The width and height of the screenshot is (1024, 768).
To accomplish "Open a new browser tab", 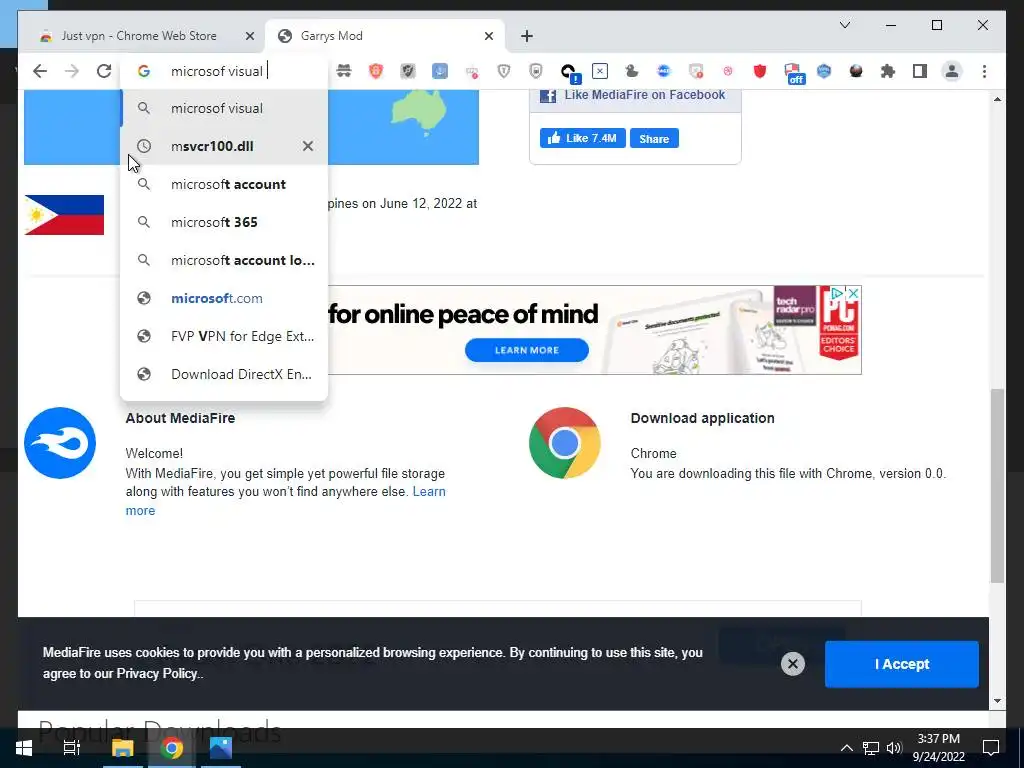I will pyautogui.click(x=527, y=36).
